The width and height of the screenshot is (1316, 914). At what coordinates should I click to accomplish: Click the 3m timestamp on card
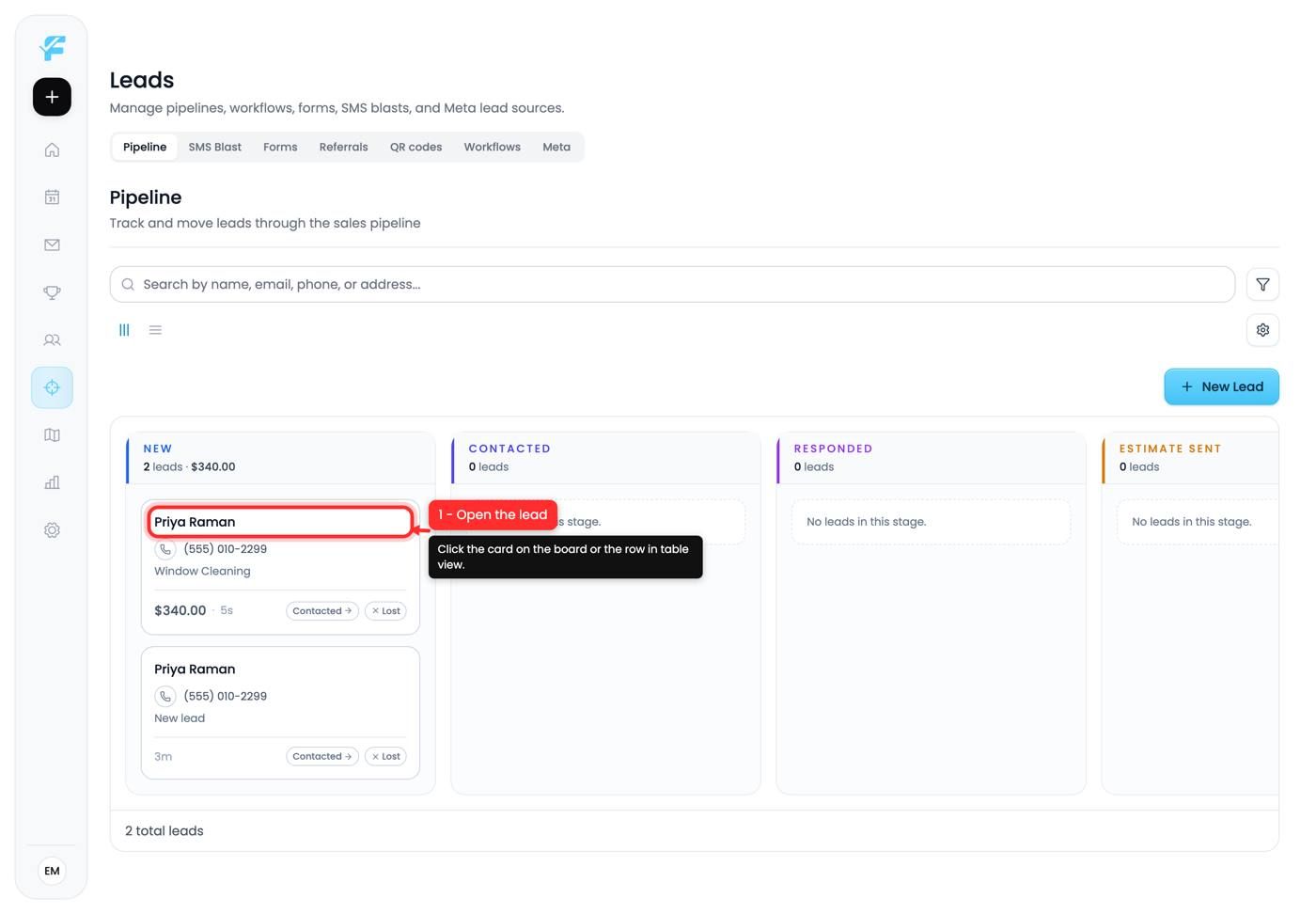[163, 756]
